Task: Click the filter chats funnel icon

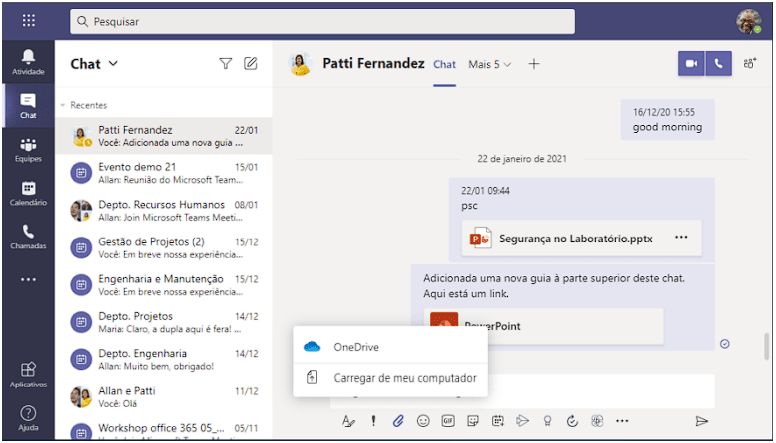Action: tap(226, 63)
